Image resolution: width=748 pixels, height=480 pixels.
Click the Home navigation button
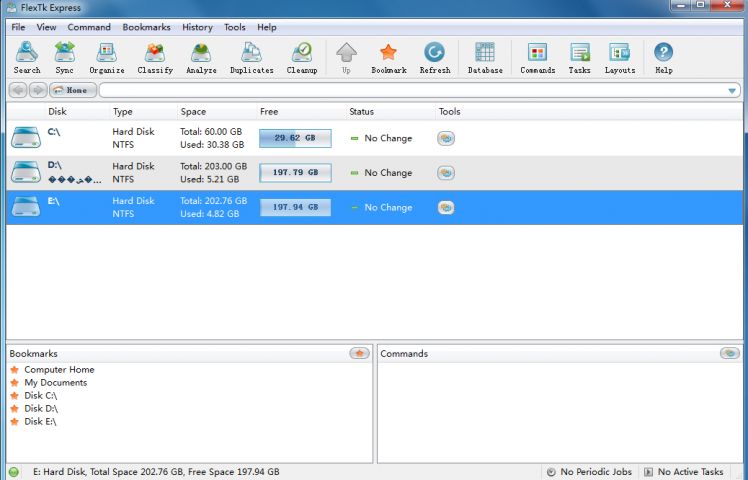(72, 91)
